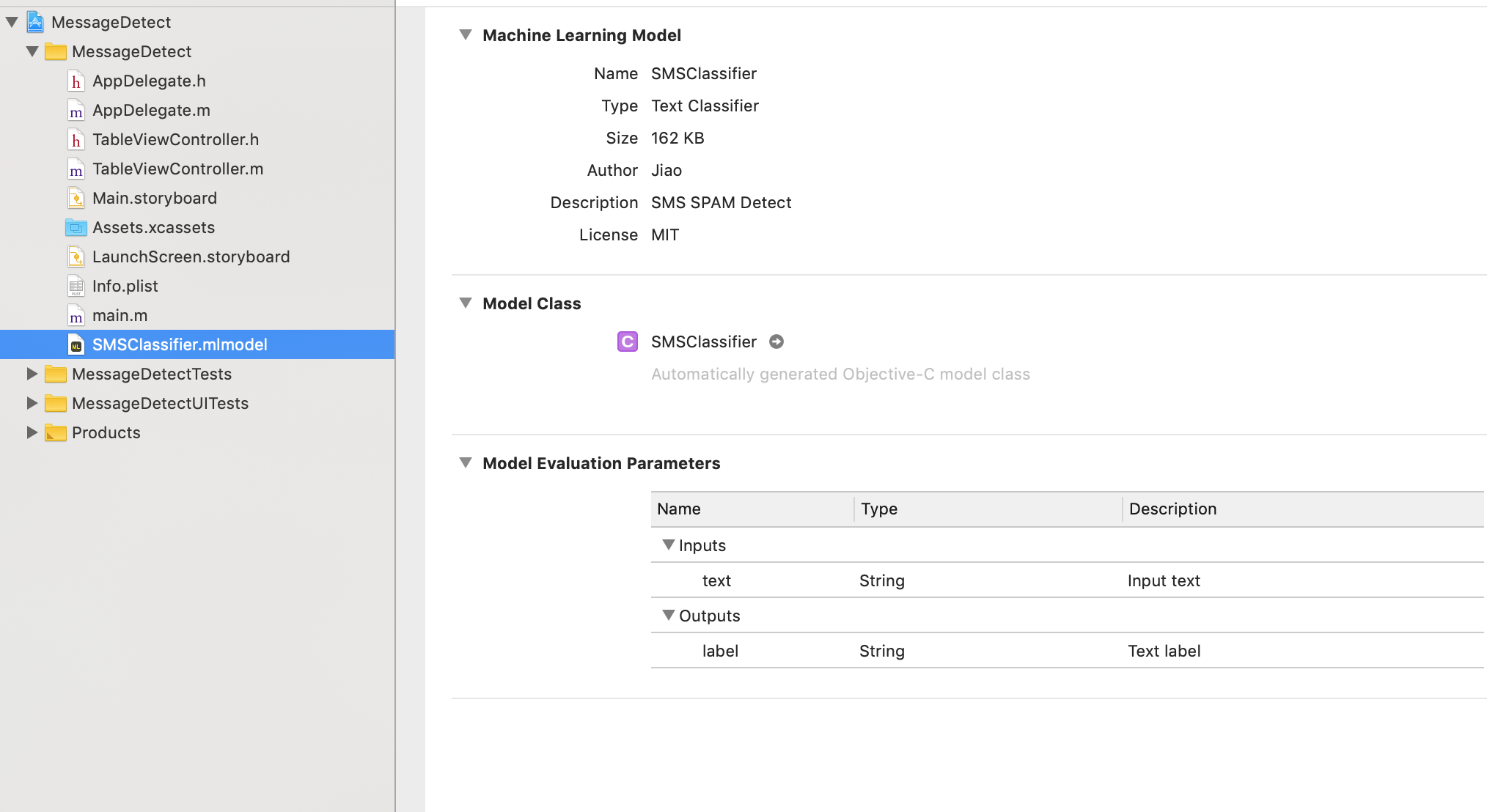
Task: Expand the MessageDetectUITests group
Action: [x=32, y=403]
